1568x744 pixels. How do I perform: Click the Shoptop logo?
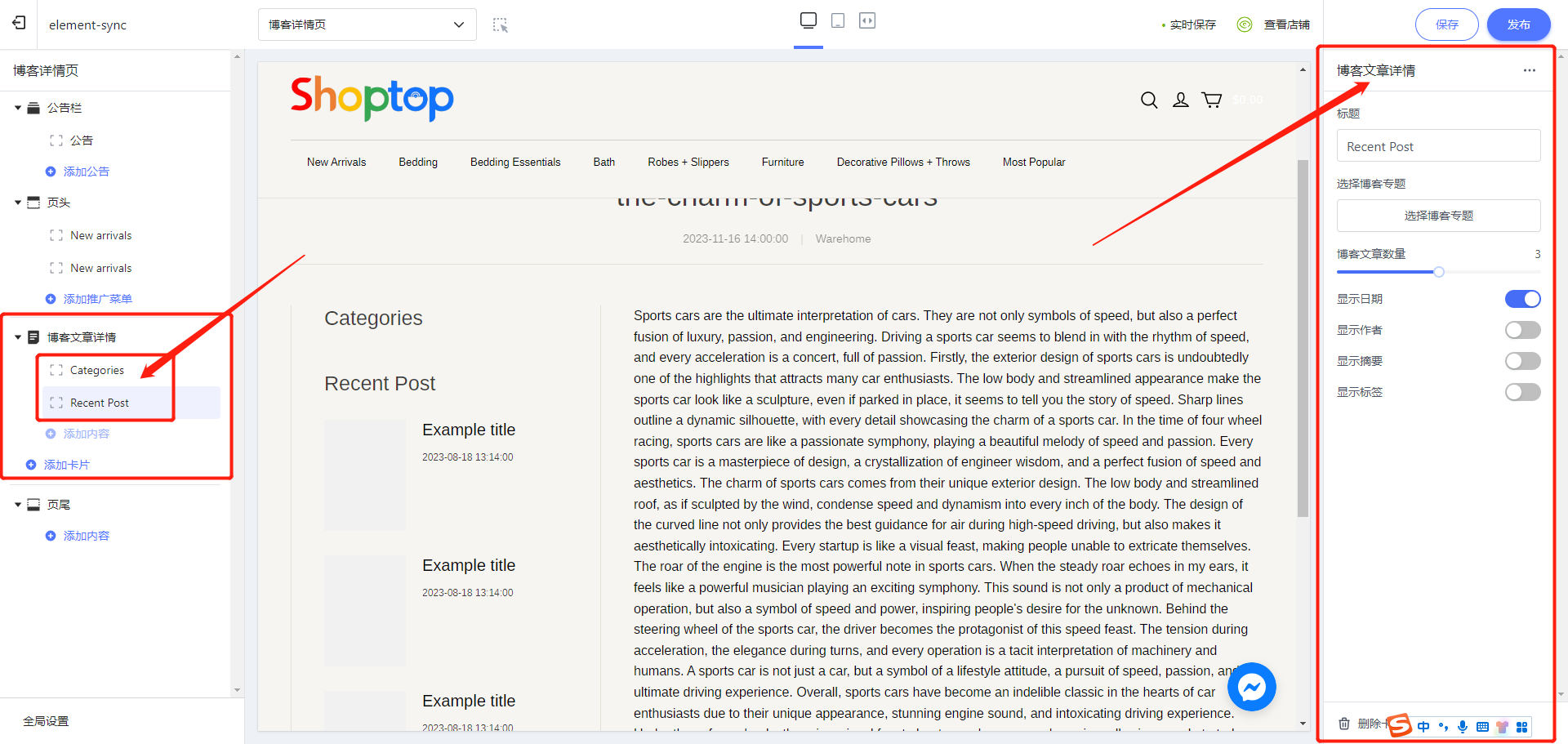pyautogui.click(x=372, y=99)
